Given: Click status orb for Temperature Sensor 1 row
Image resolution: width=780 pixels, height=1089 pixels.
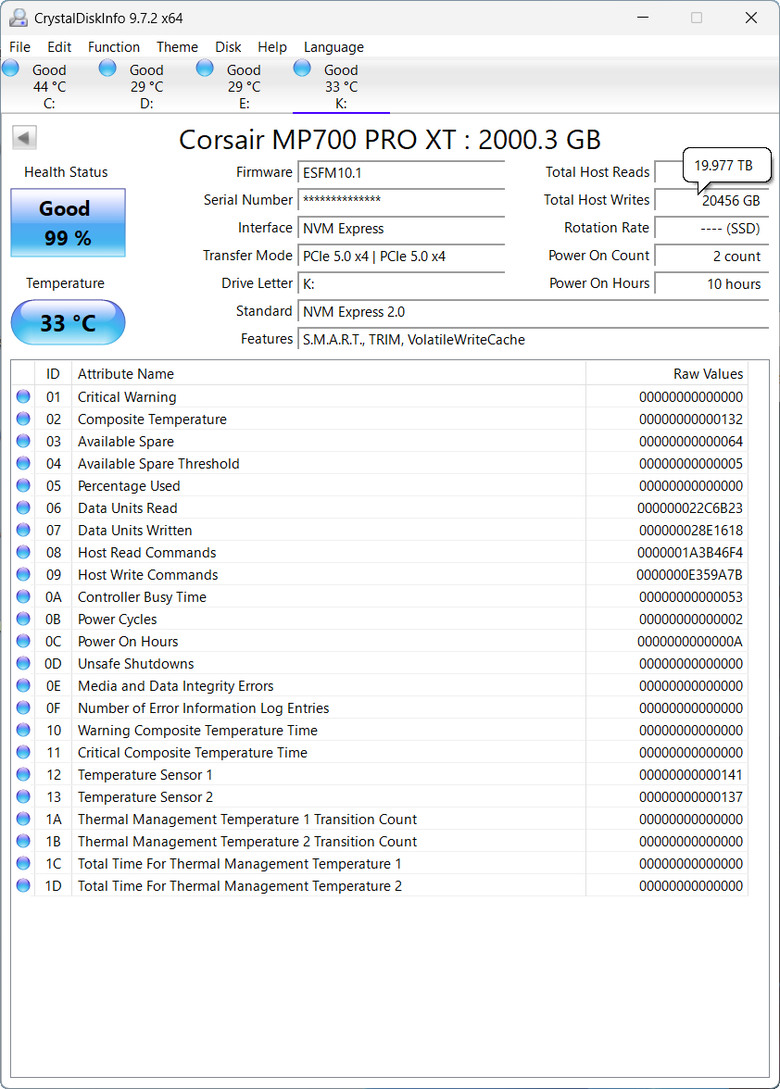Looking at the screenshot, I should [24, 774].
